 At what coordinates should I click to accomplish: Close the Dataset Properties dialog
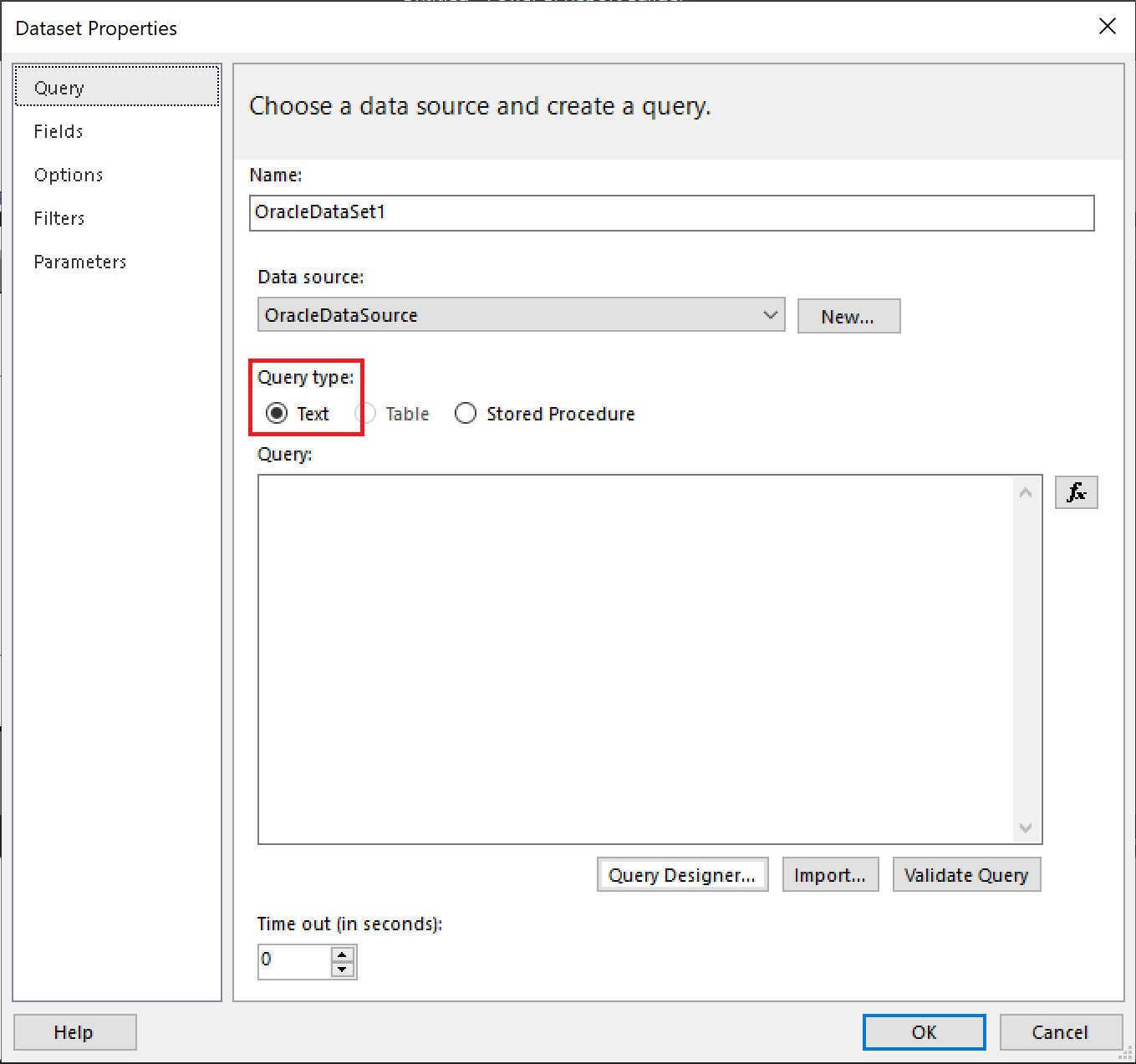coord(1108,27)
